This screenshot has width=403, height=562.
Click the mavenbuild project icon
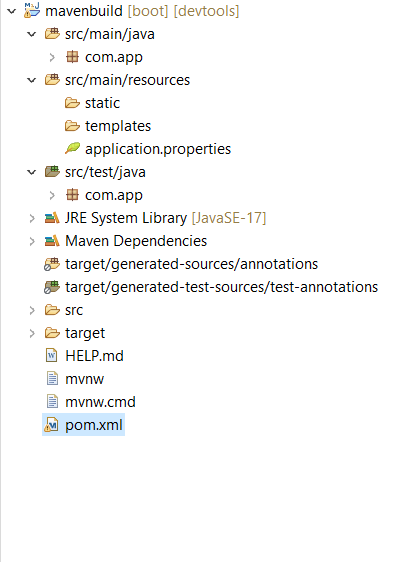(x=32, y=10)
